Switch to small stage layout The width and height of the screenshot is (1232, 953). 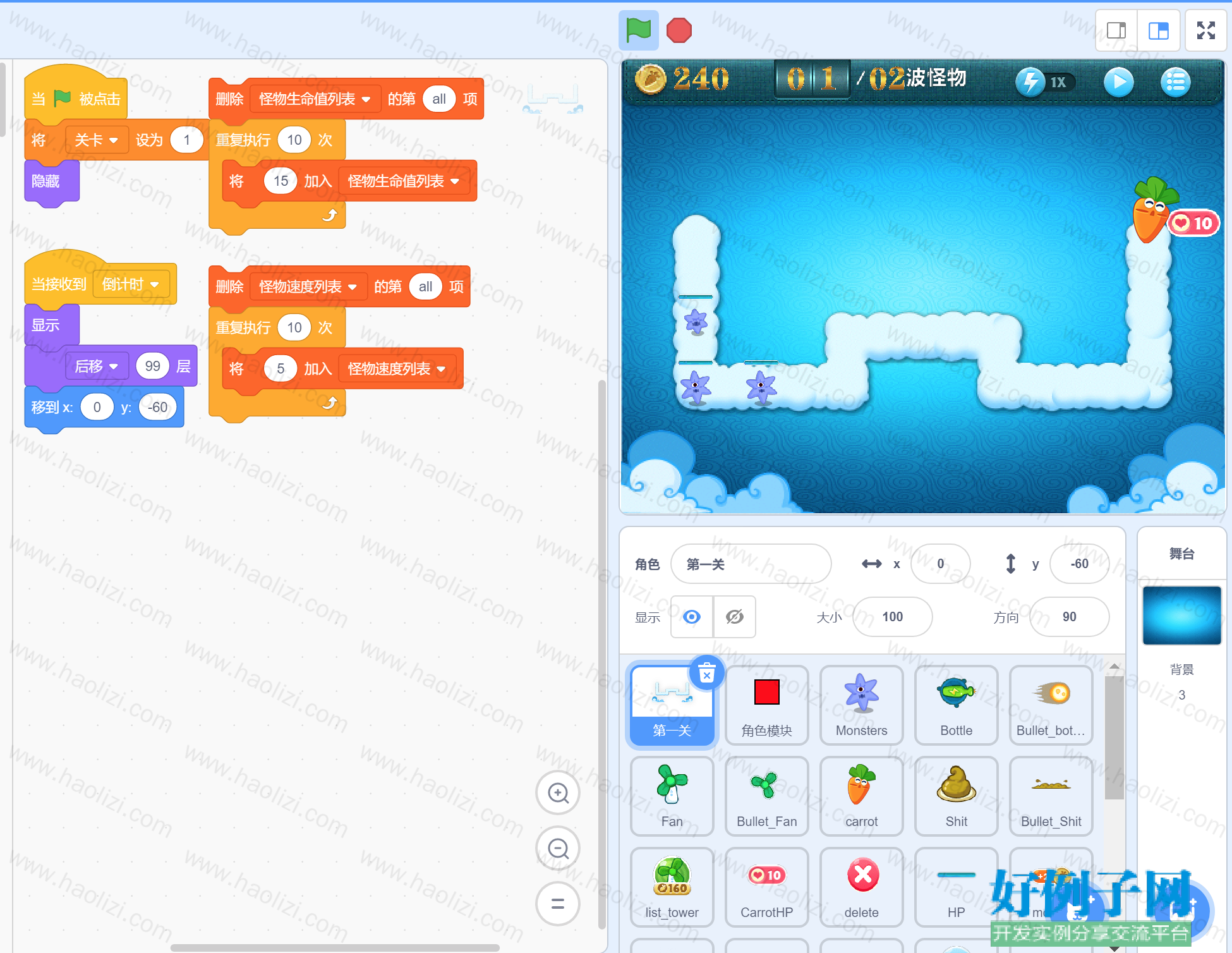click(x=1116, y=30)
